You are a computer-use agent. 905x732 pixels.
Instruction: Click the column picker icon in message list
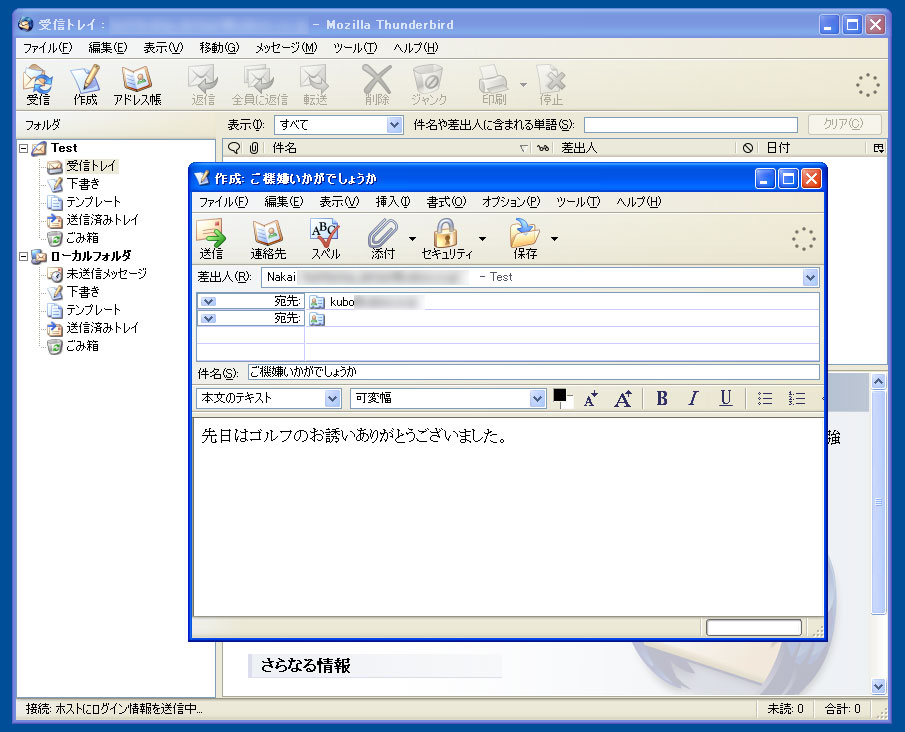click(878, 148)
